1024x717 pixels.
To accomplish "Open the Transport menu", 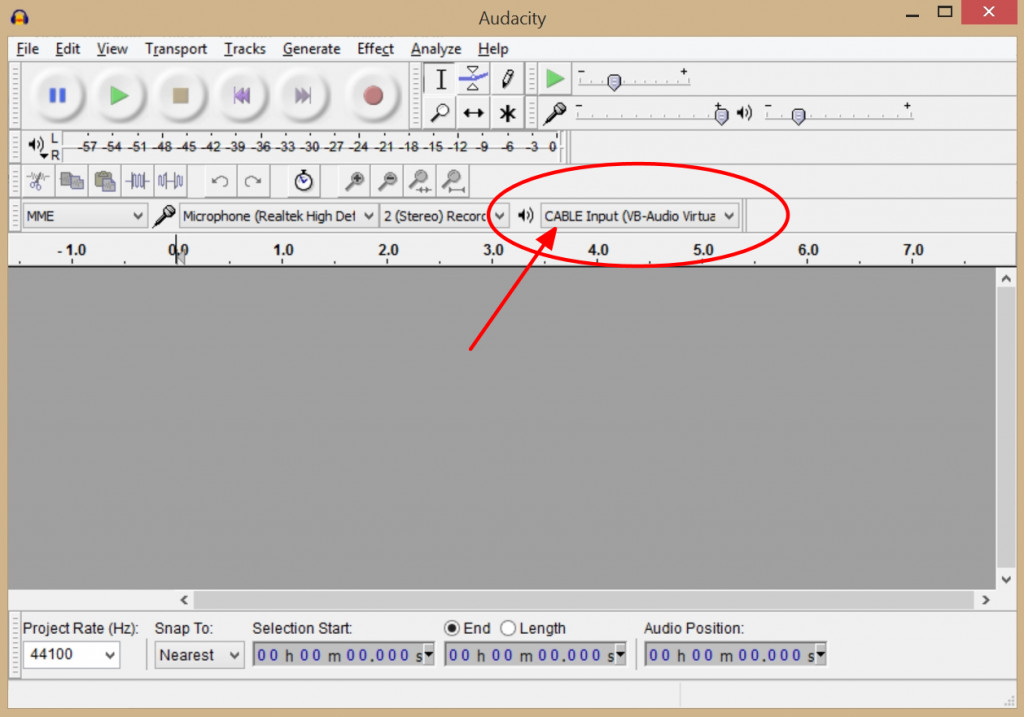I will [176, 48].
